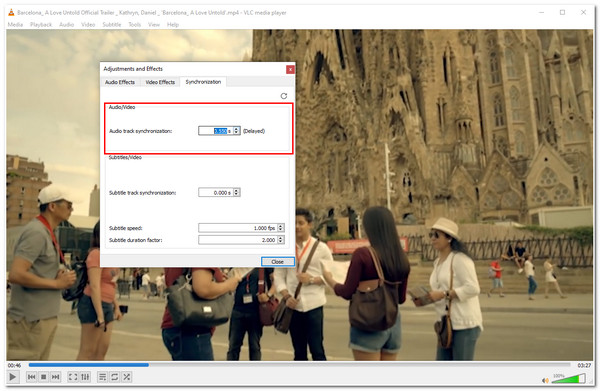Click the (Delayed) label text
Image resolution: width=600 pixels, height=391 pixels.
point(254,131)
